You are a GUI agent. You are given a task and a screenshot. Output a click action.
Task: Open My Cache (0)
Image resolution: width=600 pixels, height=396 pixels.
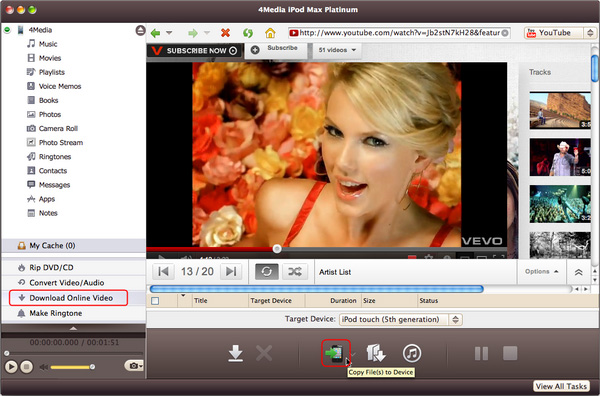point(73,246)
